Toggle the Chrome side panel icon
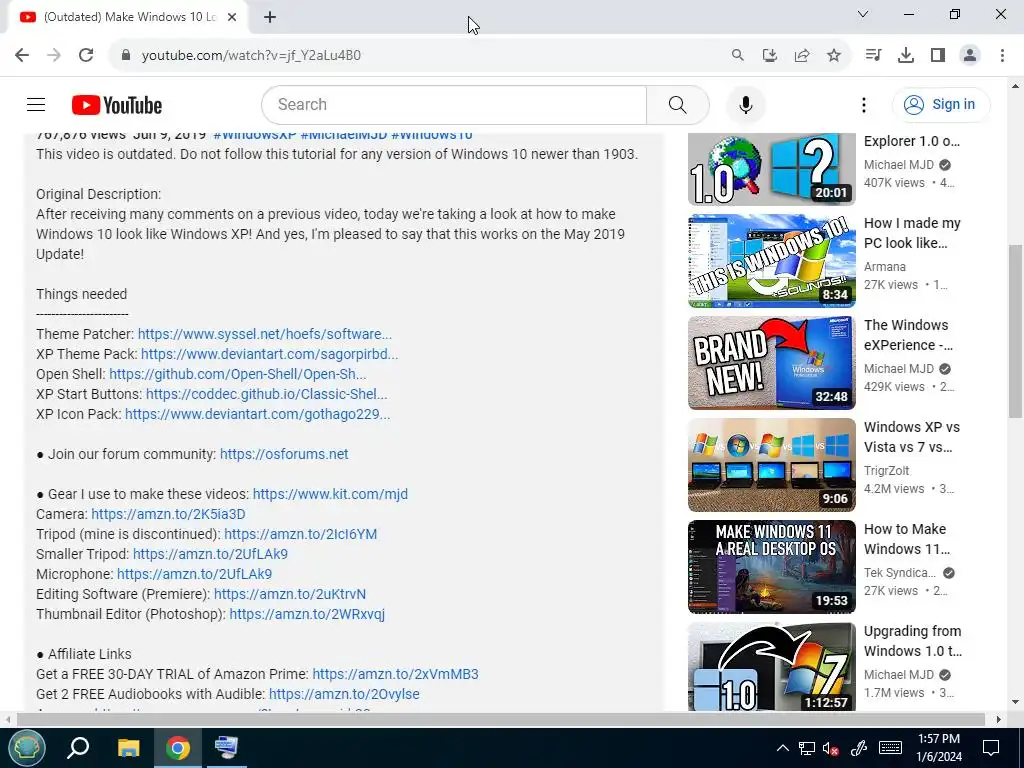 (938, 55)
